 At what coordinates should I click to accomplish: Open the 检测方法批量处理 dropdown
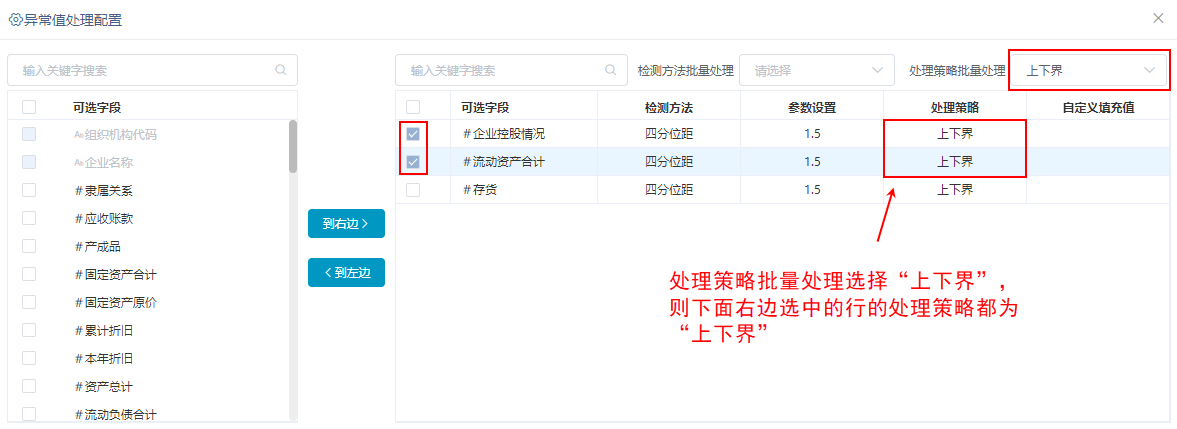[x=817, y=70]
